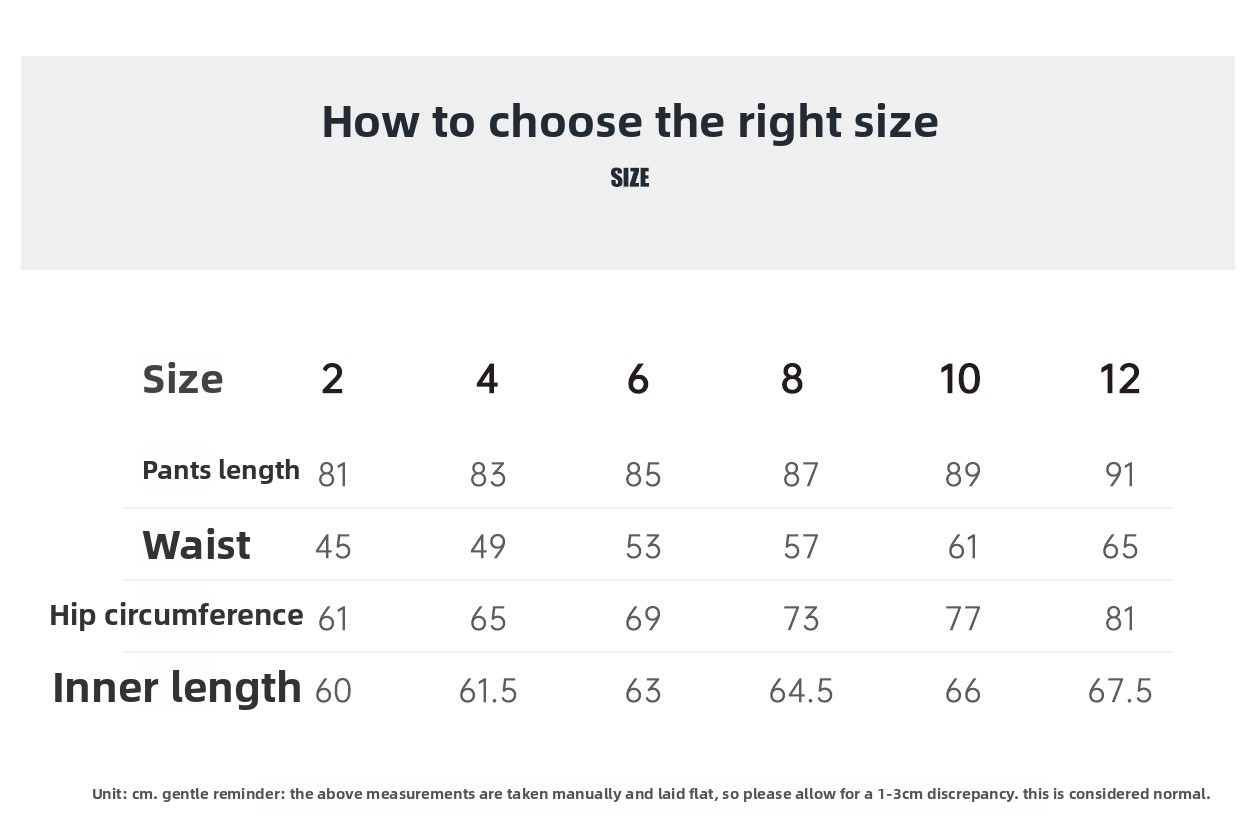1260x840 pixels.
Task: Click the waist value 45
Action: [x=333, y=547]
